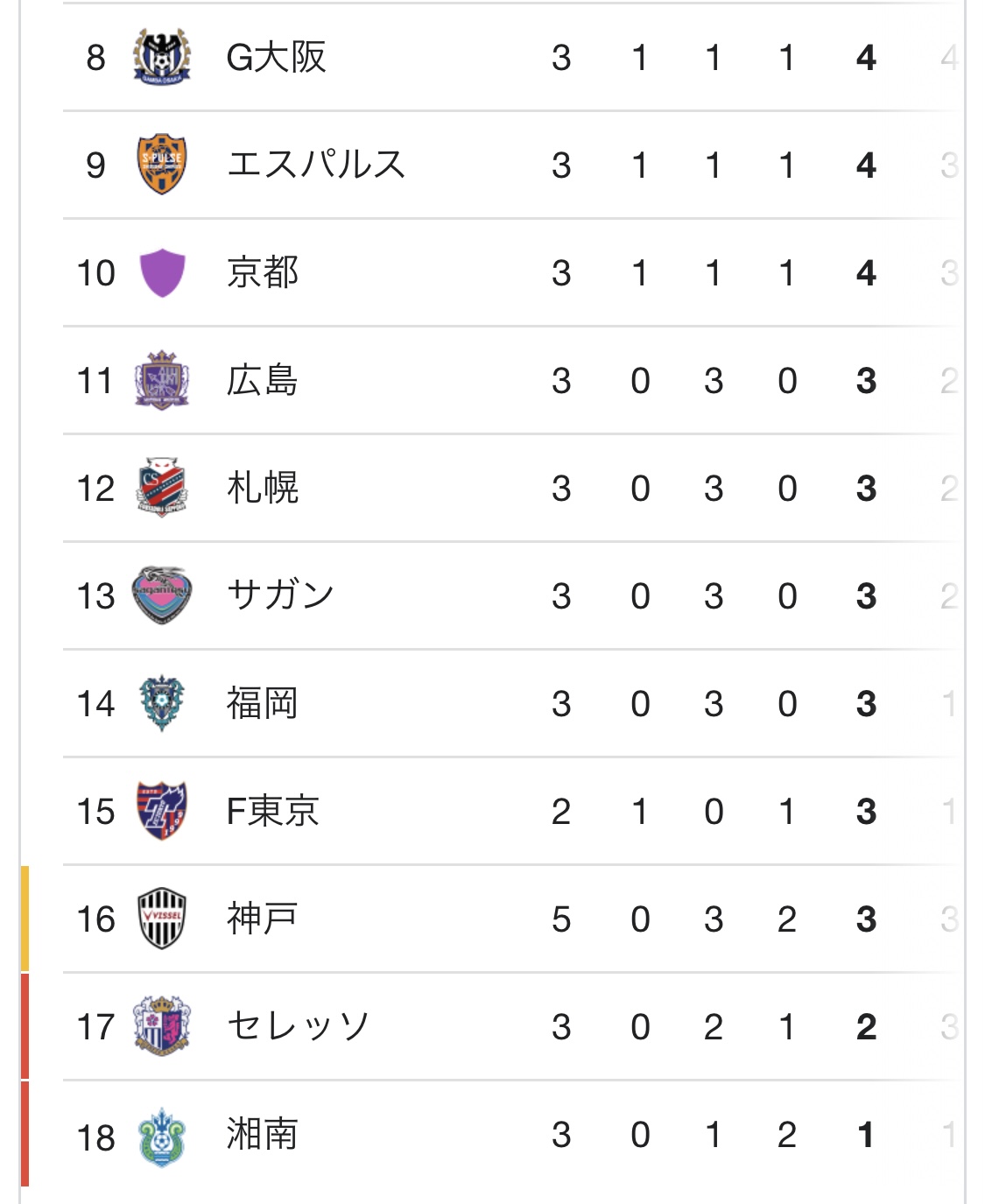Tap the orange S-Pulse club logo
The image size is (985, 1204).
(162, 165)
